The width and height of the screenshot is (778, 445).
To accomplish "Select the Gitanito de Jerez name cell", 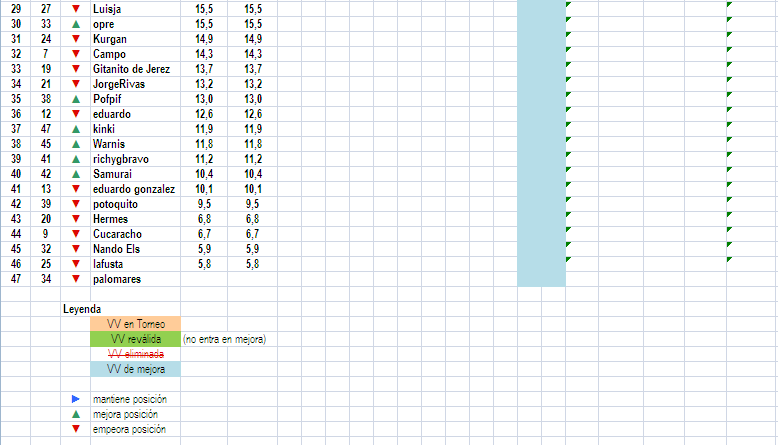I will point(135,69).
